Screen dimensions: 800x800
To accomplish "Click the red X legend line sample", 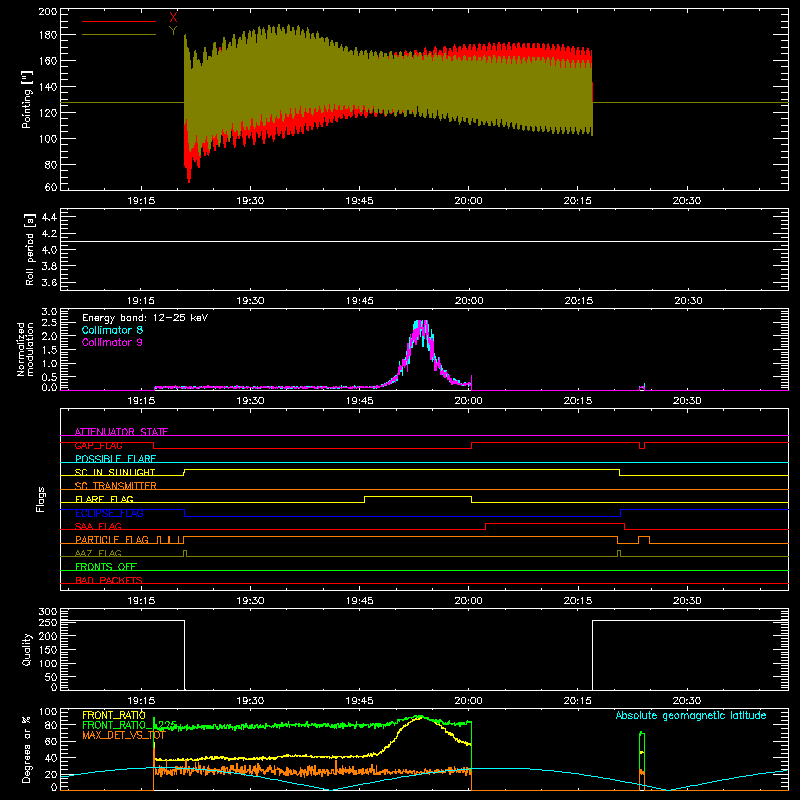I will click(x=119, y=21).
